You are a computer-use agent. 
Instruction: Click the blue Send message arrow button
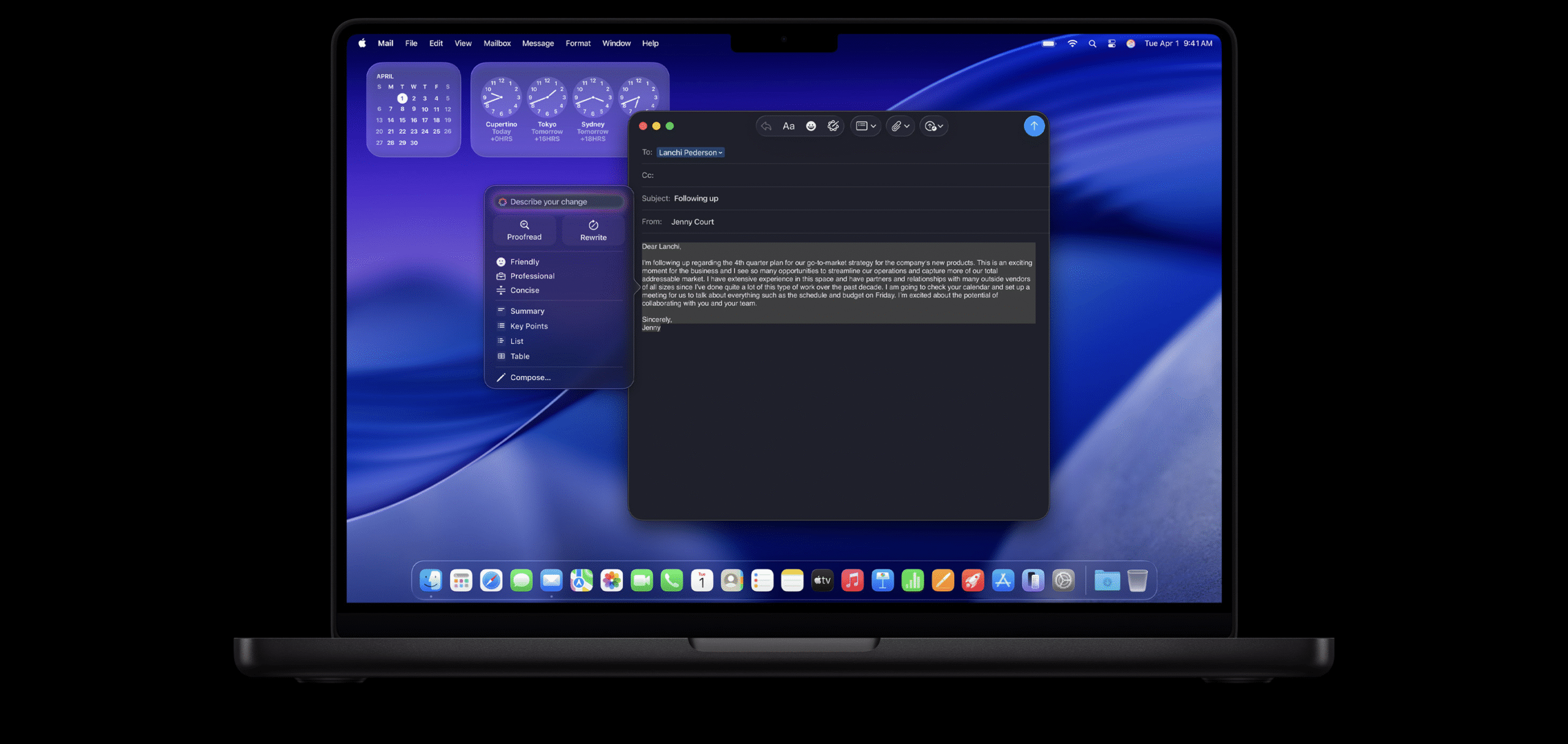(1033, 126)
